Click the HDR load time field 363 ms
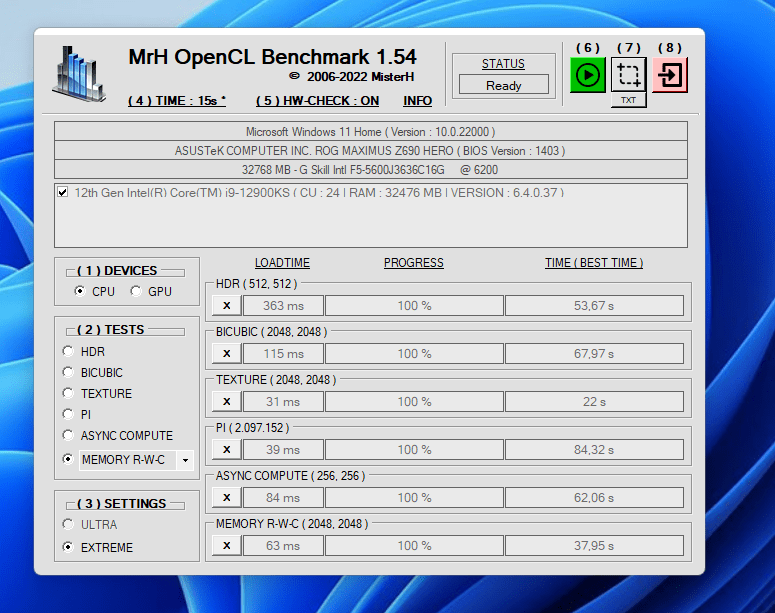Viewport: 775px width, 613px height. (283, 306)
